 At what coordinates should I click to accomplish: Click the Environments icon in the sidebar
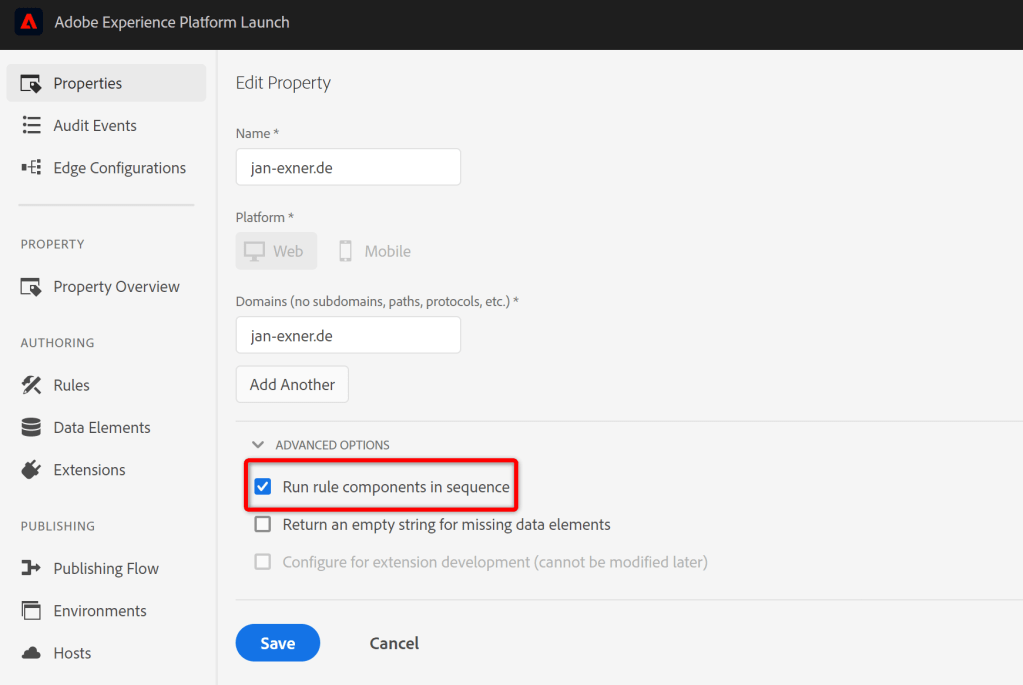click(x=30, y=610)
